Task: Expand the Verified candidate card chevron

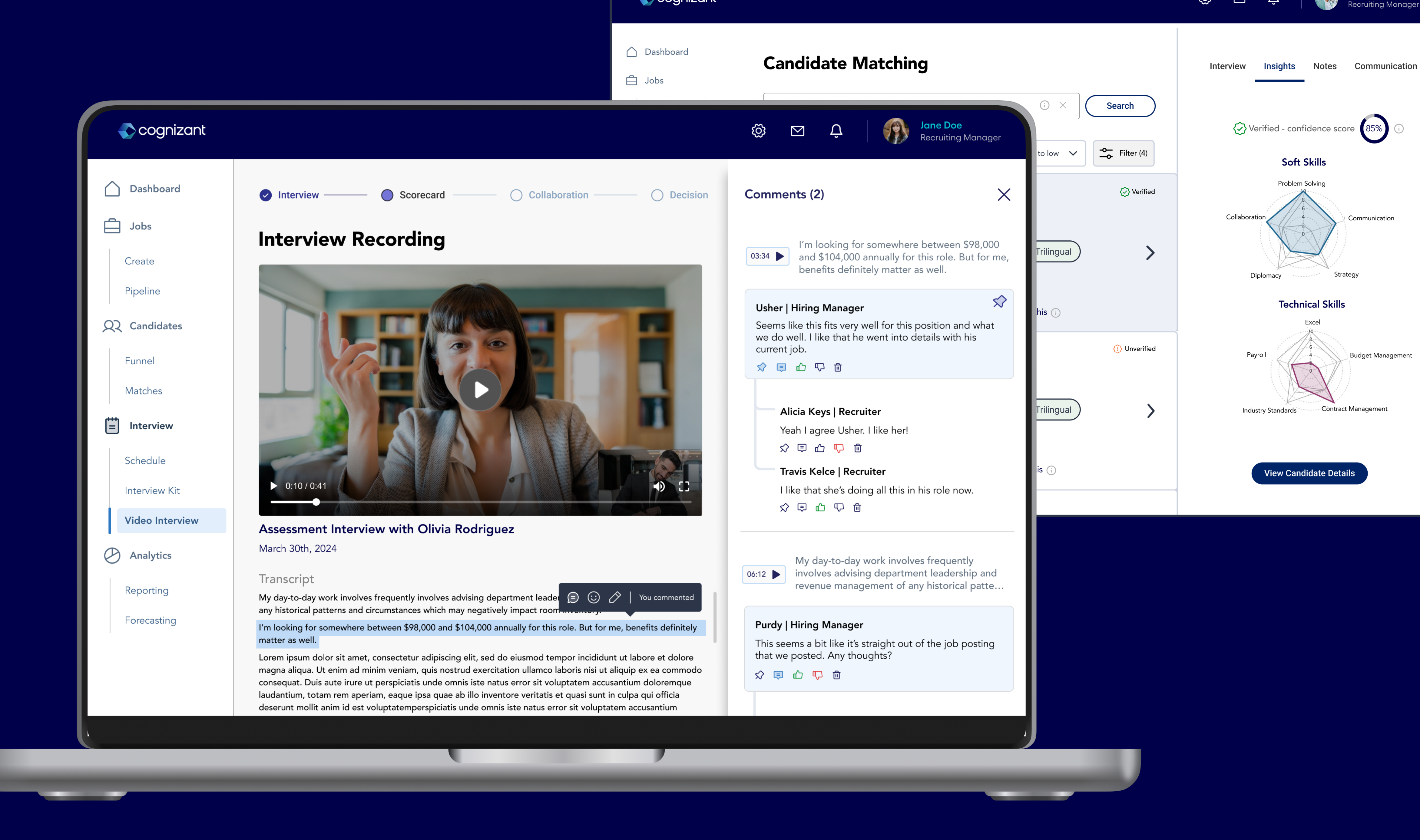Action: click(1150, 252)
